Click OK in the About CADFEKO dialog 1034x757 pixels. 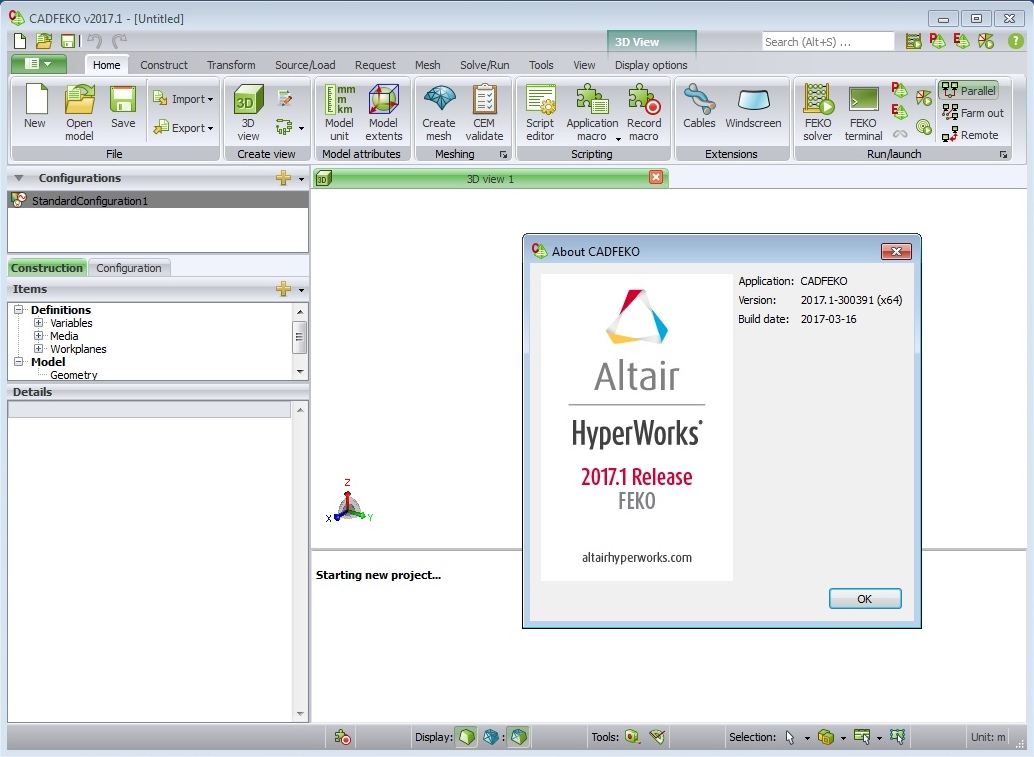click(865, 599)
